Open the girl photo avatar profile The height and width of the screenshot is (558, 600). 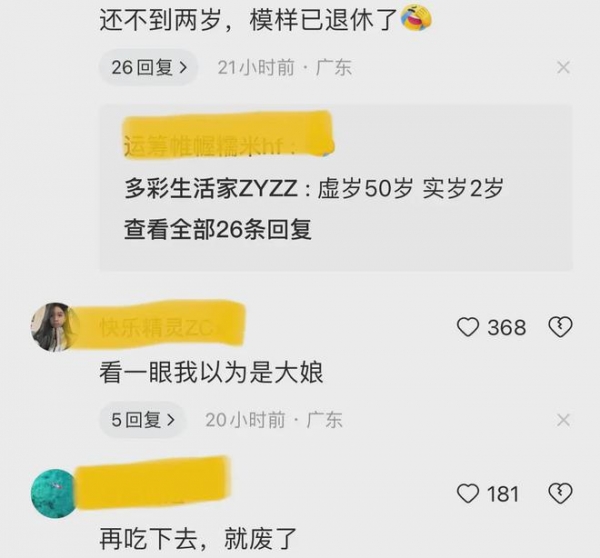pos(55,327)
